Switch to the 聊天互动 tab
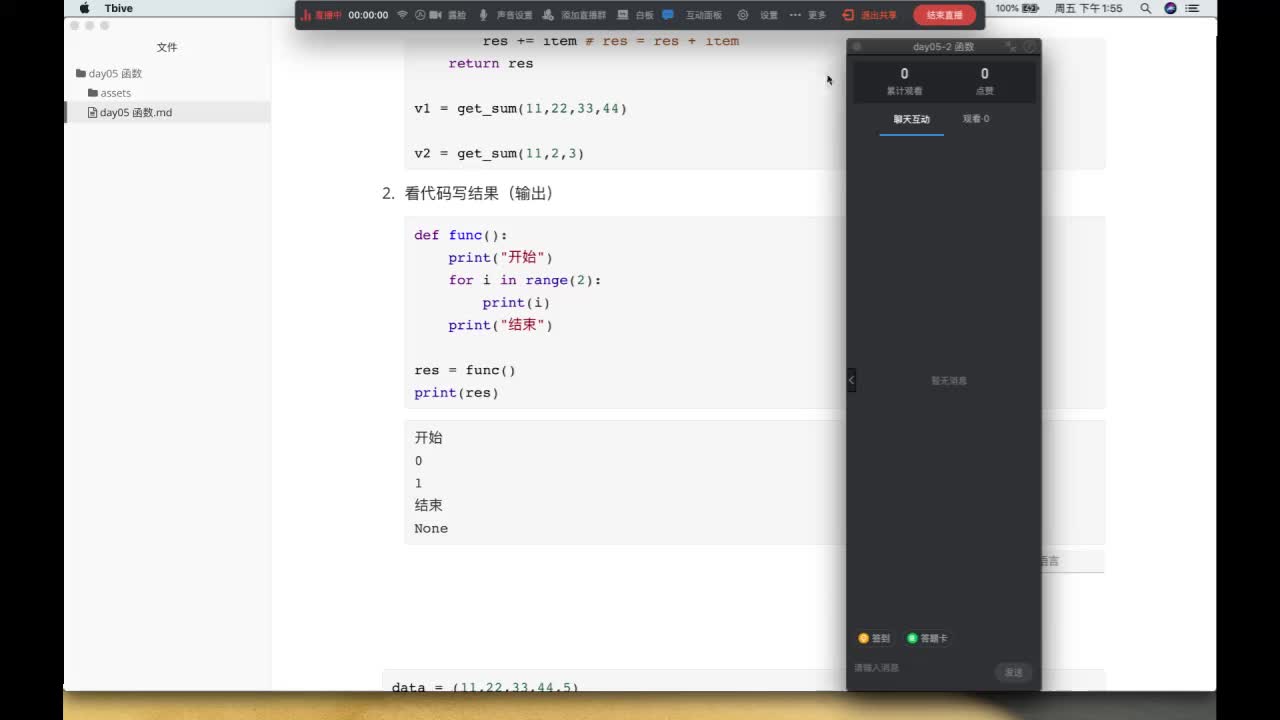 click(x=911, y=119)
